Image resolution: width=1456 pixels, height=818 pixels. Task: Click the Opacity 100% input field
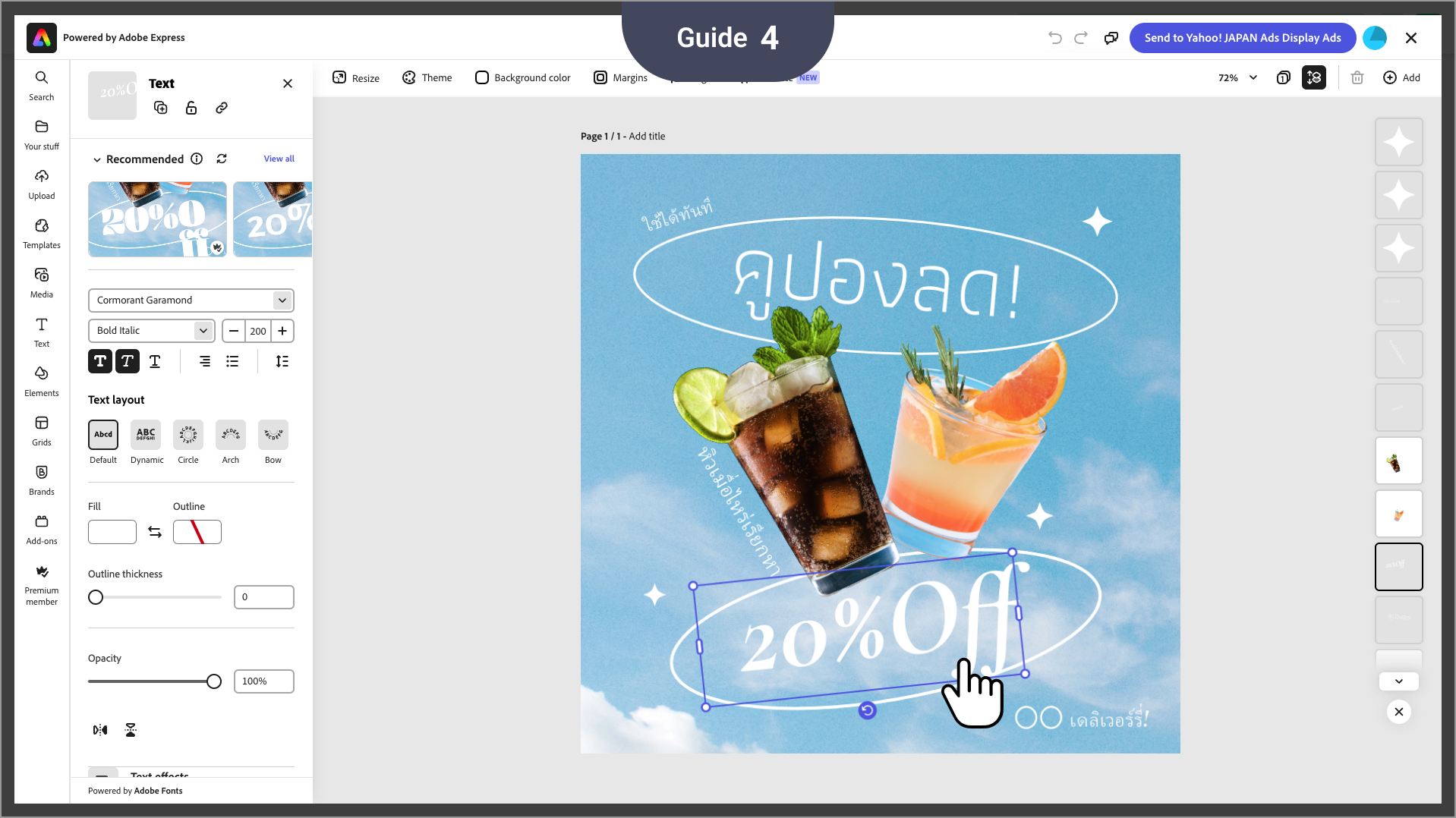(x=264, y=681)
